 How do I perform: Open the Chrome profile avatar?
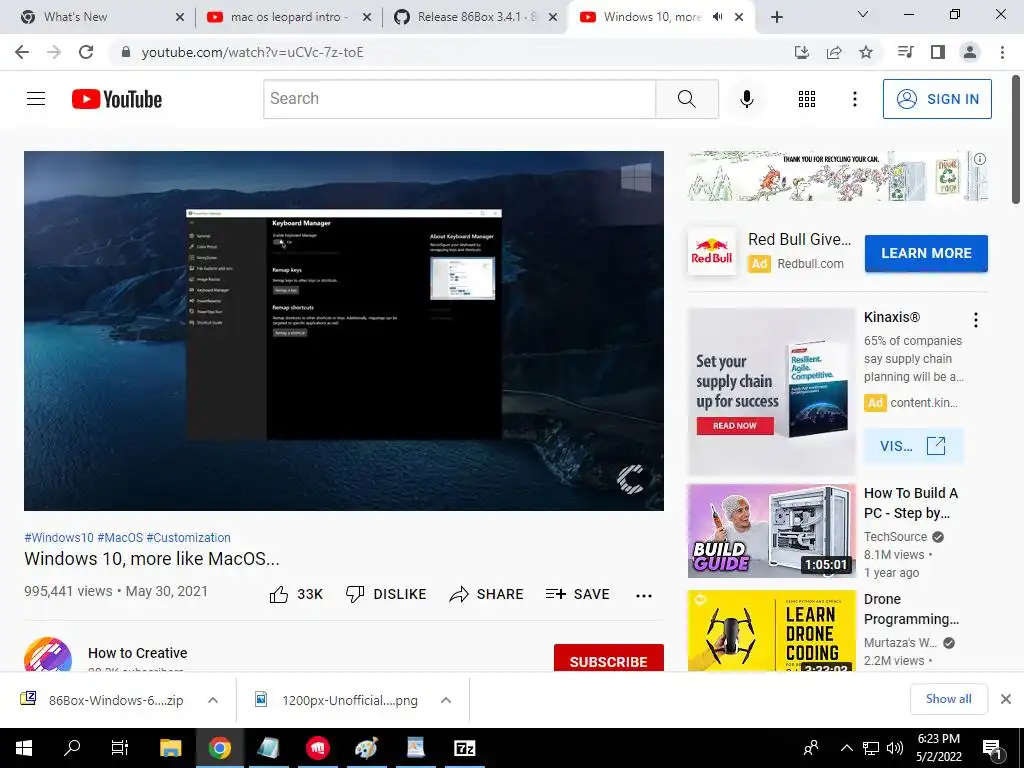970,52
